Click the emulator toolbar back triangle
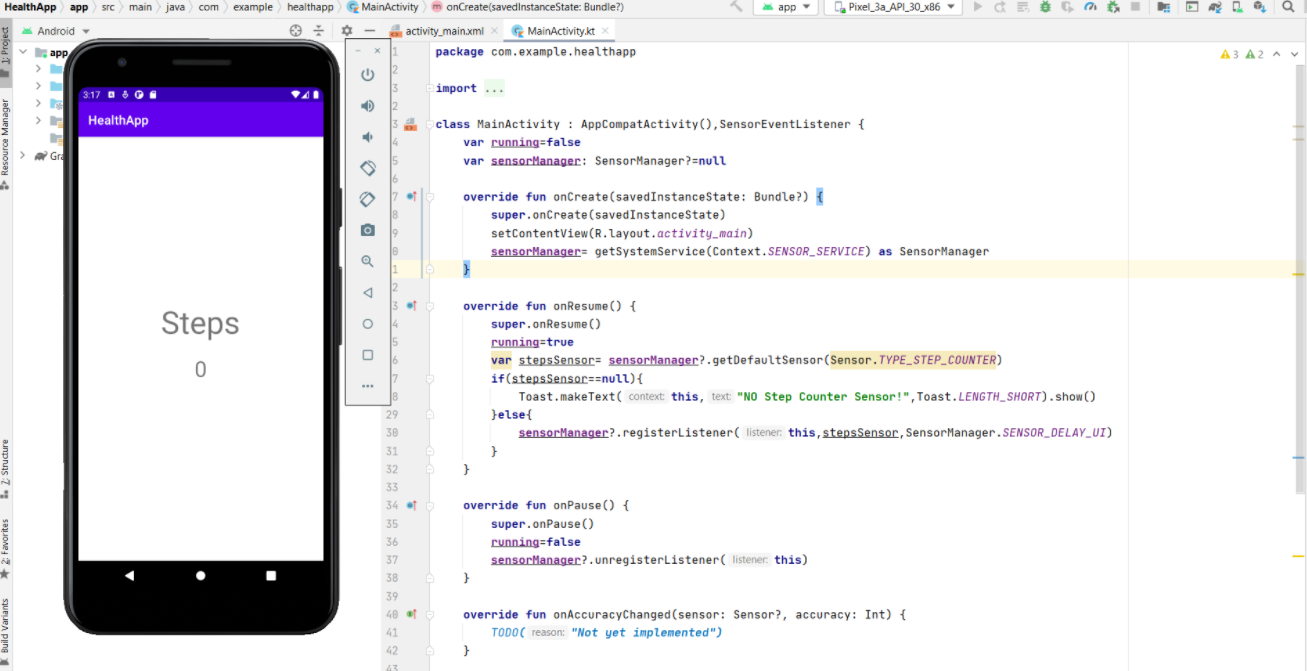This screenshot has height=671, width=1307. [x=368, y=293]
